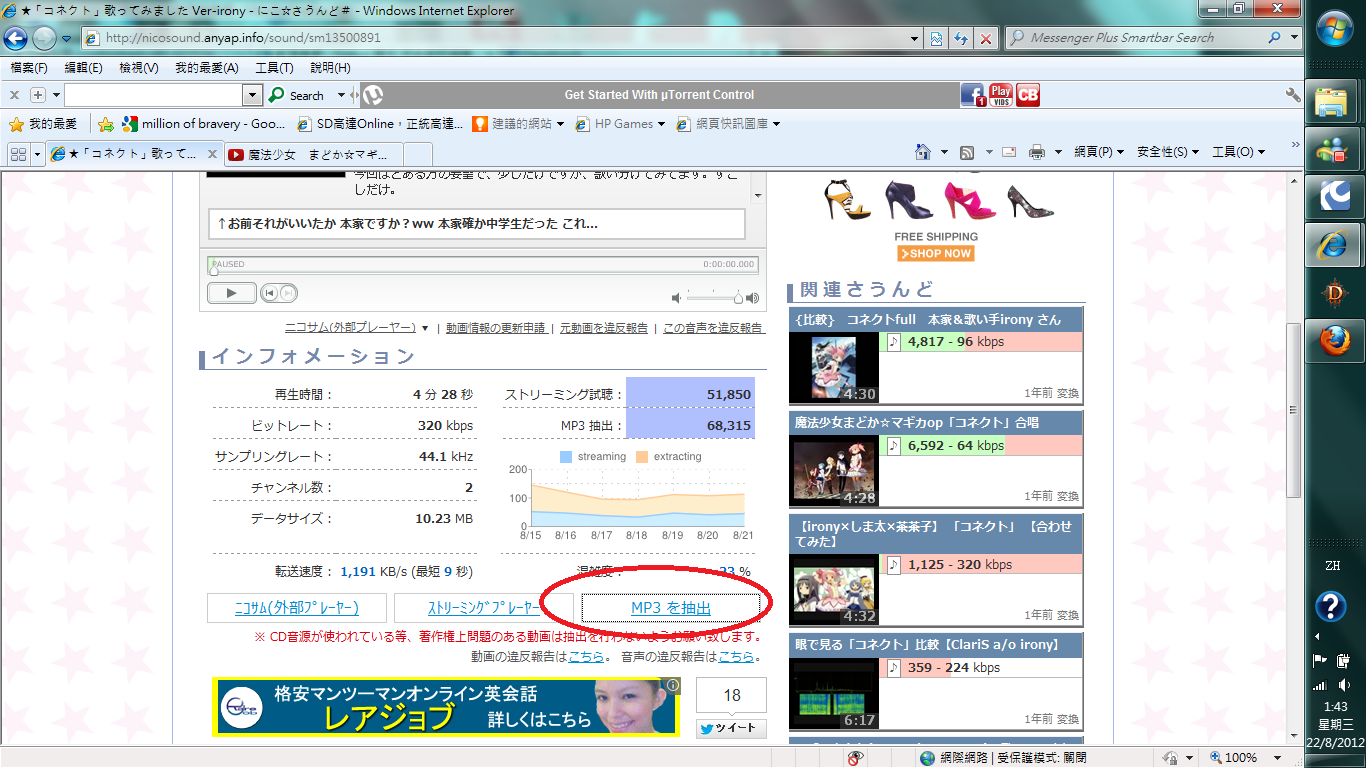This screenshot has width=1366, height=768.
Task: Click the volume mute speaker icon
Action: click(677, 297)
